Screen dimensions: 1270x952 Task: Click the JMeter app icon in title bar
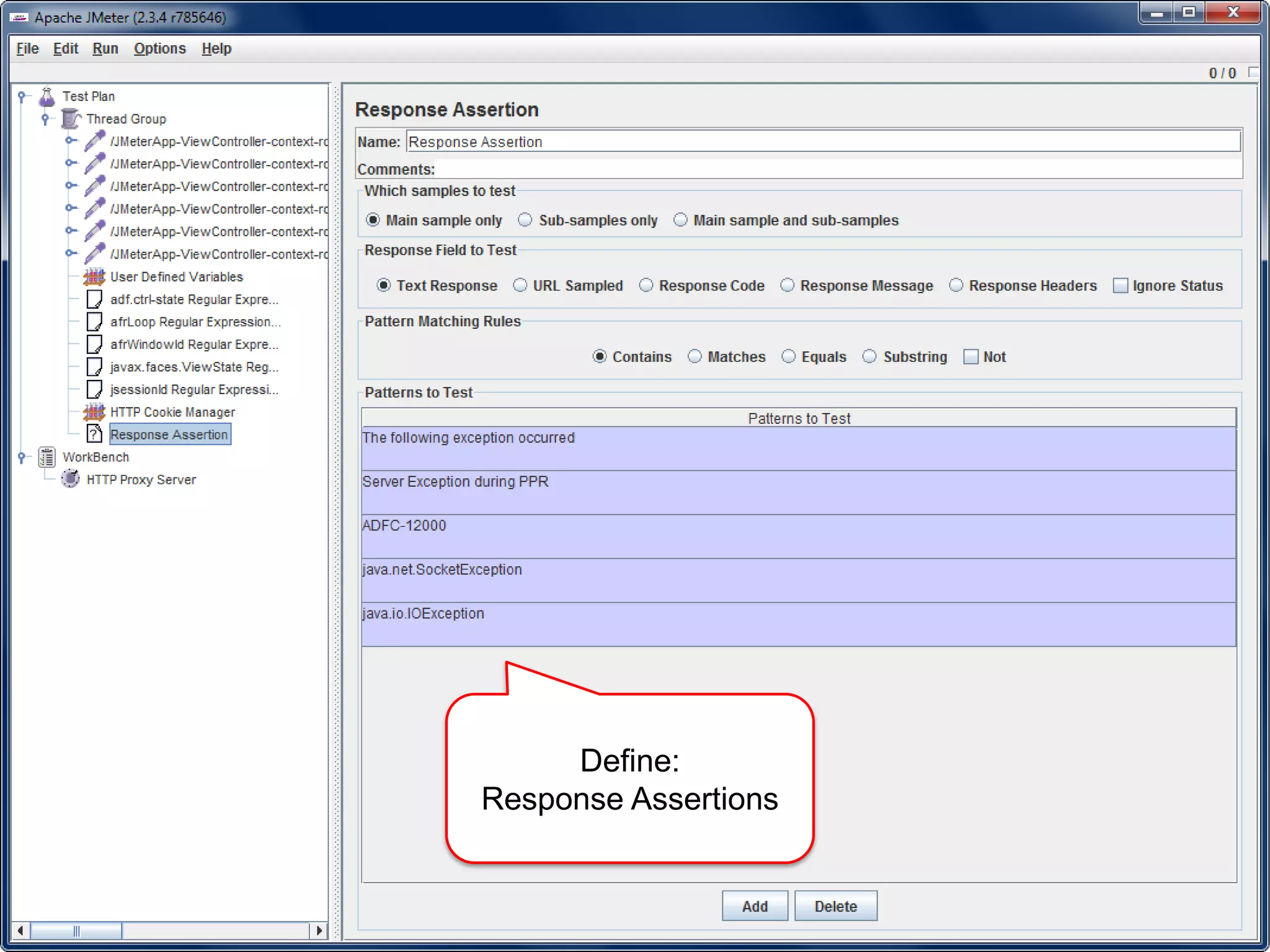tap(19, 17)
